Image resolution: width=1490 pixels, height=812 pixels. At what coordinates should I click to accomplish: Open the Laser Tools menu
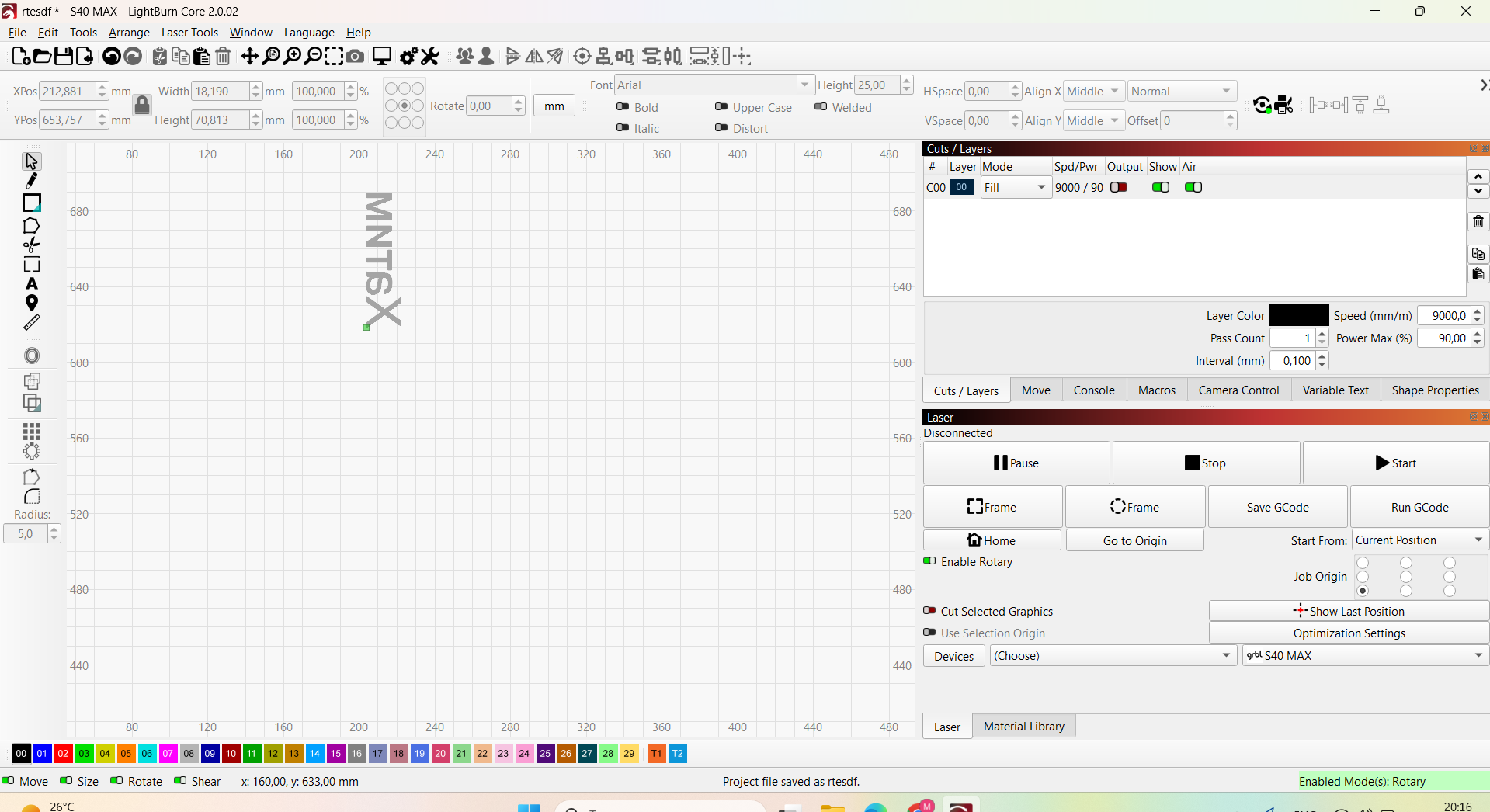point(189,33)
